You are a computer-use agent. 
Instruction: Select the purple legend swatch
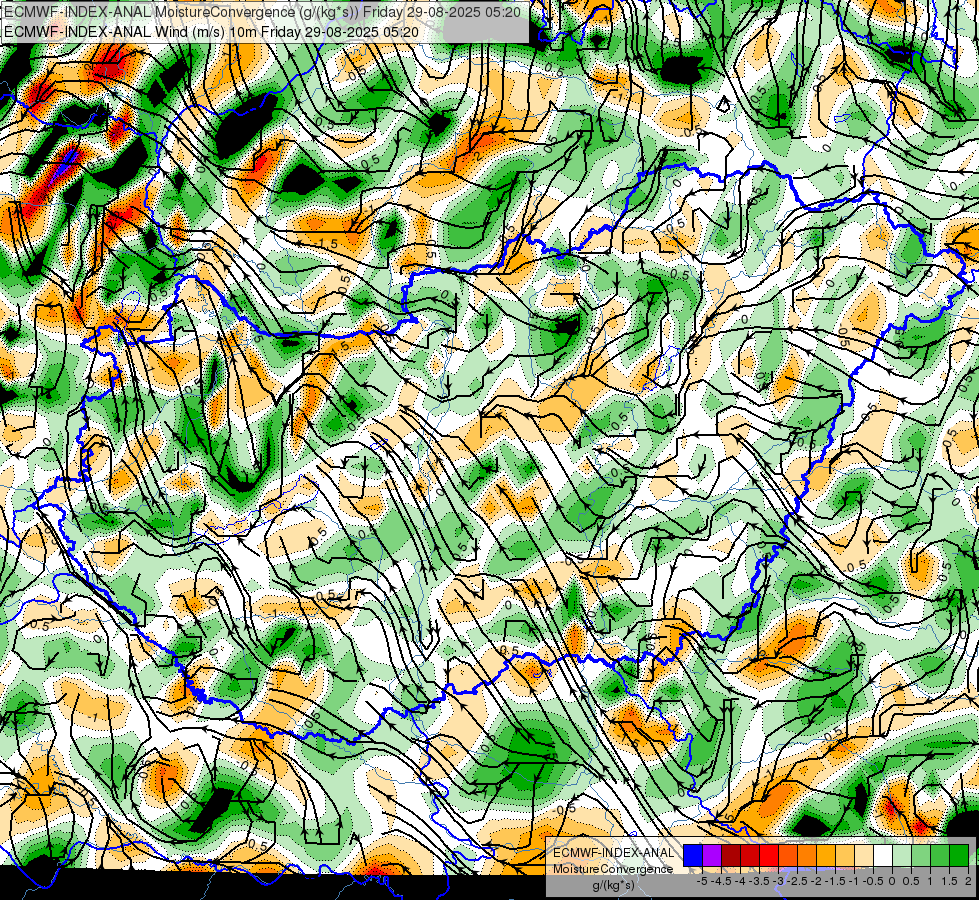click(x=712, y=855)
